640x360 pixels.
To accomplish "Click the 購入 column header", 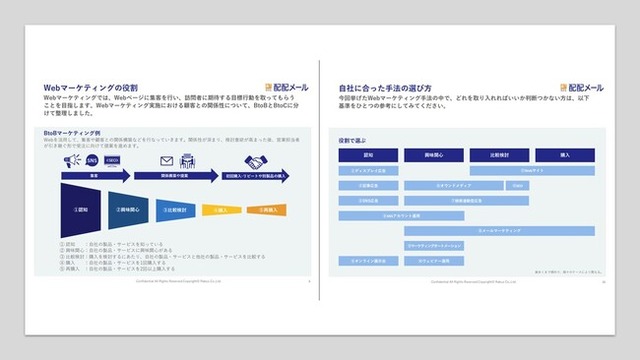I will [x=565, y=155].
